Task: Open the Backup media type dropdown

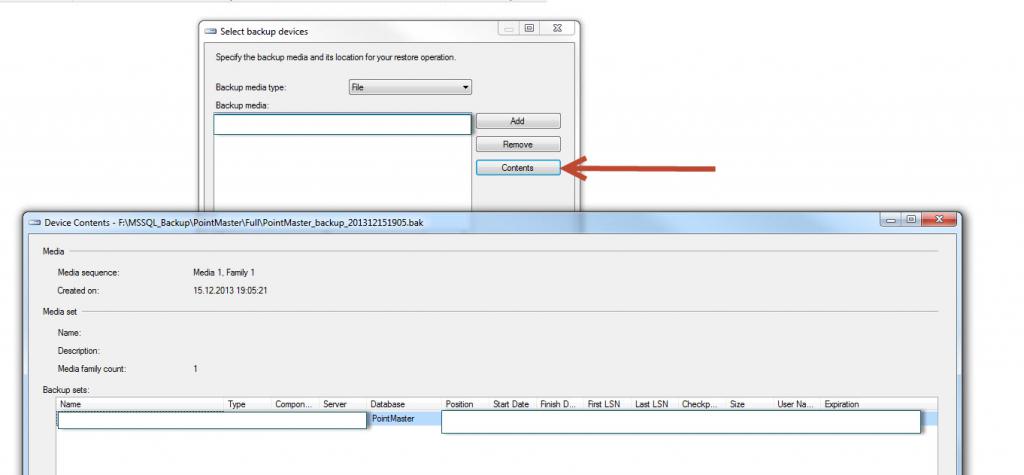Action: (410, 87)
